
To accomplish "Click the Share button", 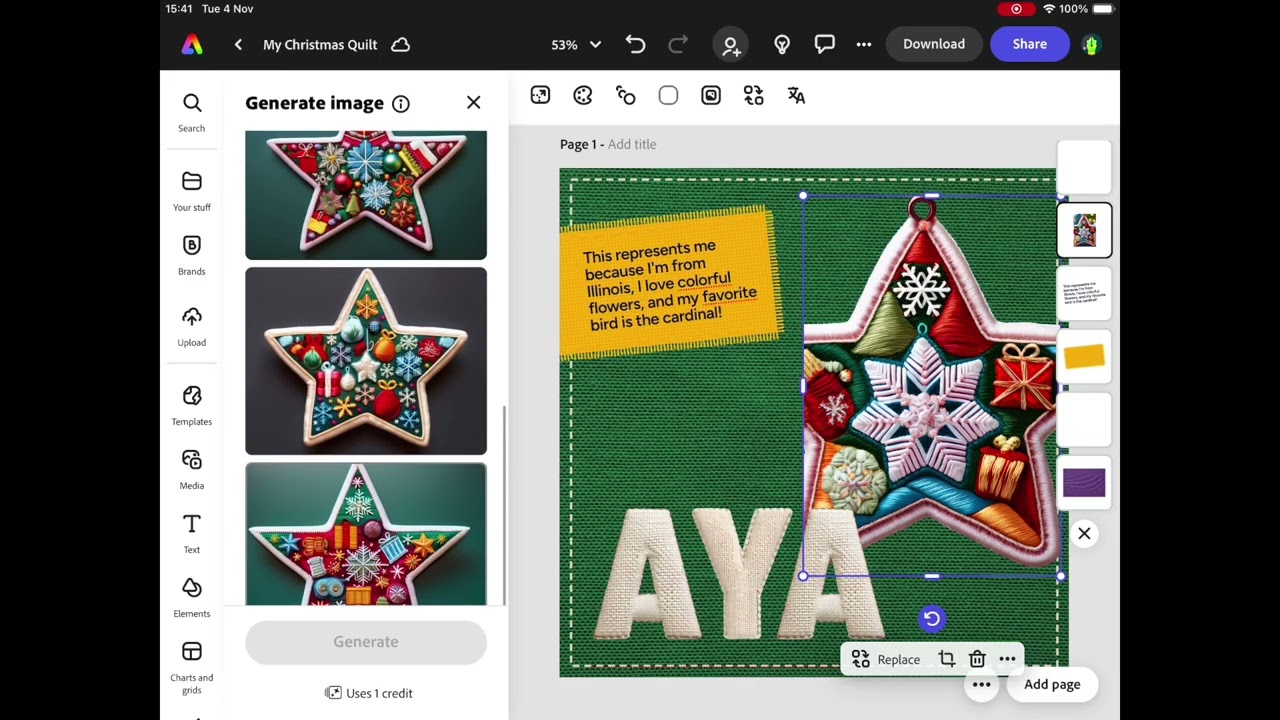I will pos(1029,44).
